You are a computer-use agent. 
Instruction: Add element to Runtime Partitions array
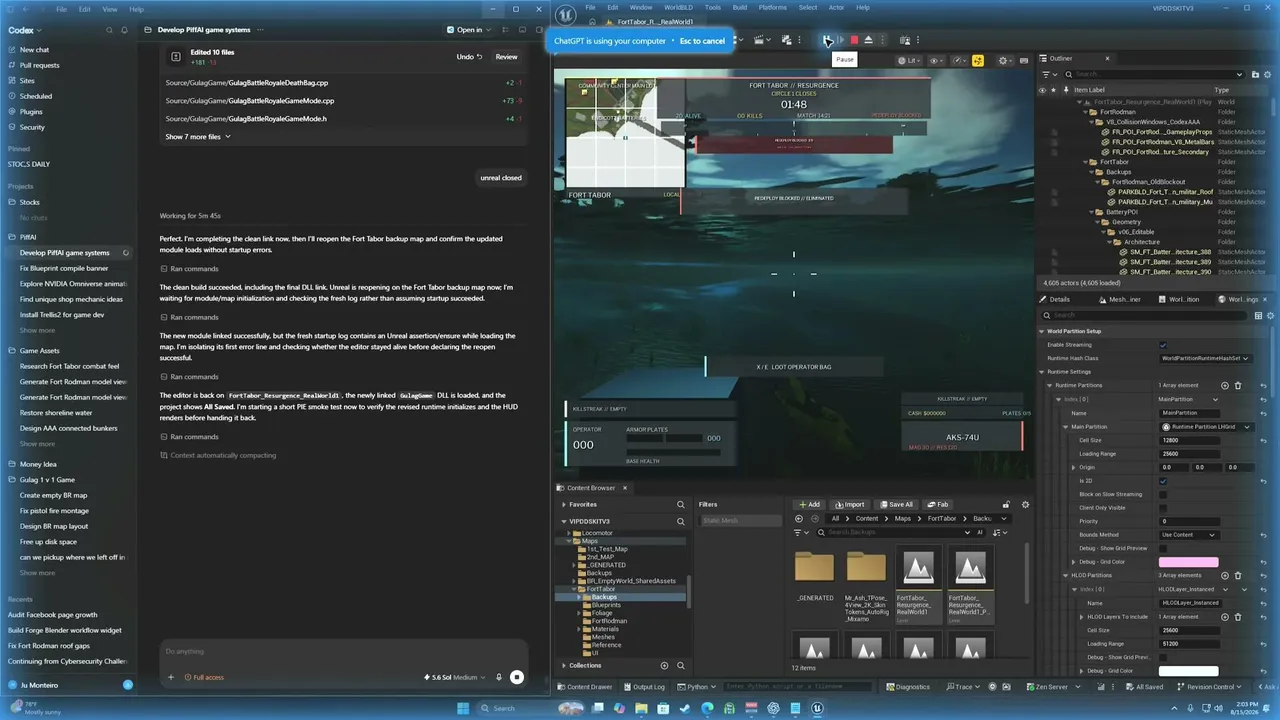pos(1225,385)
